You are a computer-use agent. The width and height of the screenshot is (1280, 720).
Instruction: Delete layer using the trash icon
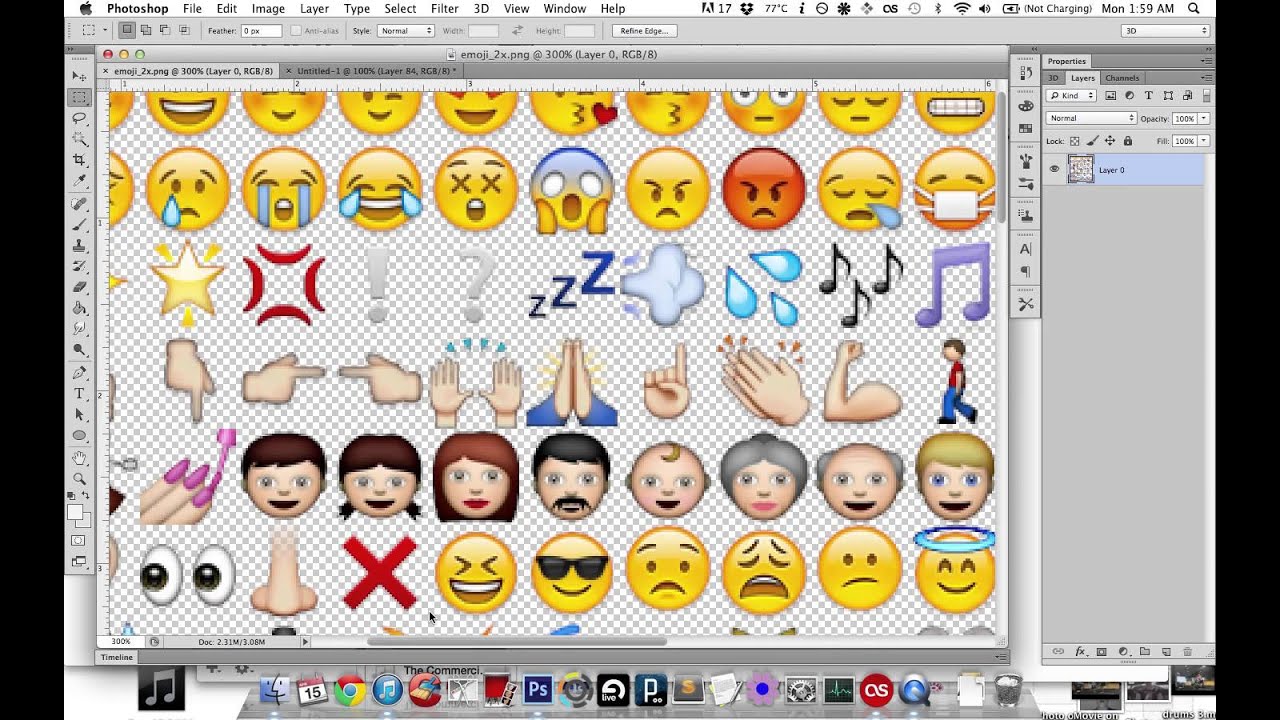[x=1187, y=651]
